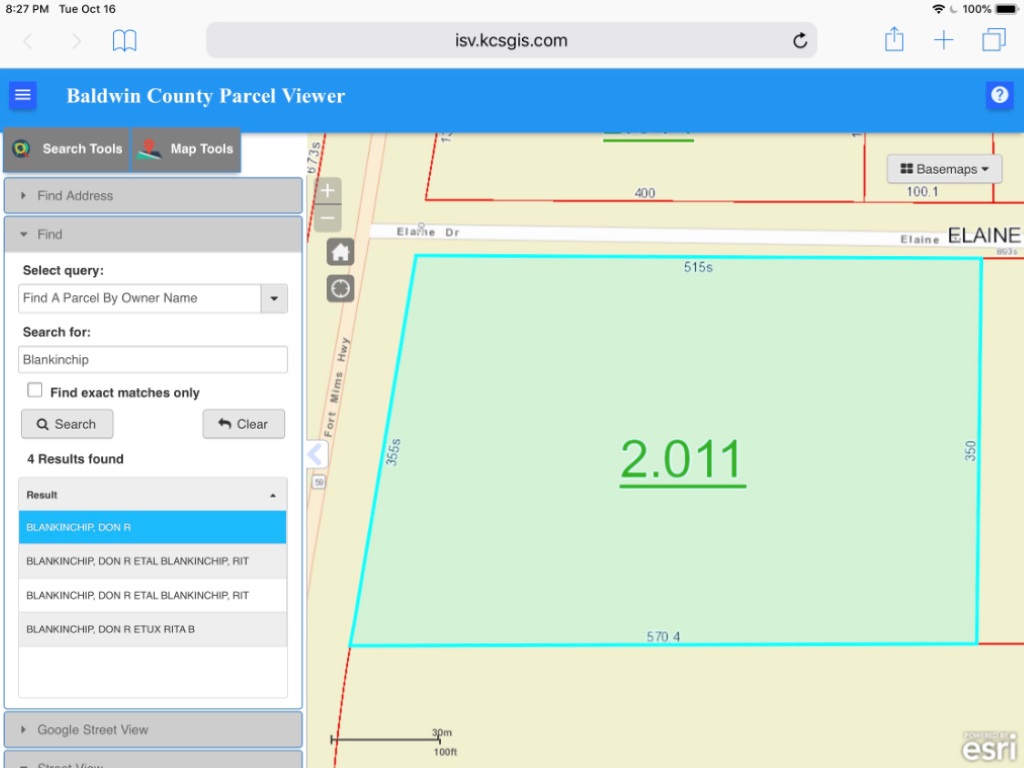The image size is (1024, 768).
Task: Return map to home extent
Action: (340, 252)
